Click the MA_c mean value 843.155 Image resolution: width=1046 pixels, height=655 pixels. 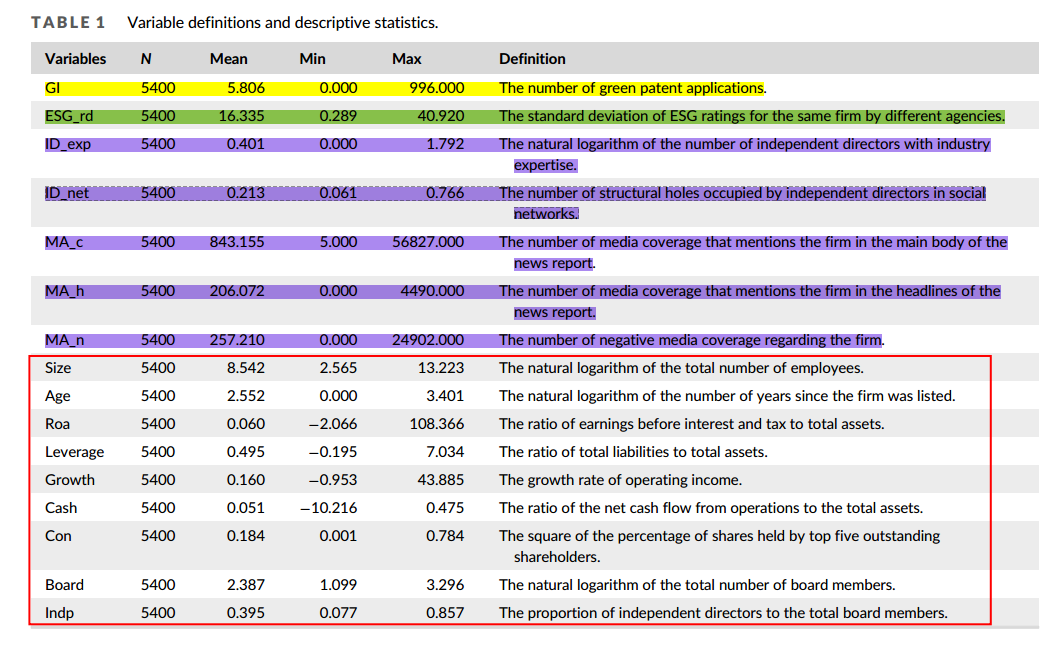pyautogui.click(x=237, y=242)
